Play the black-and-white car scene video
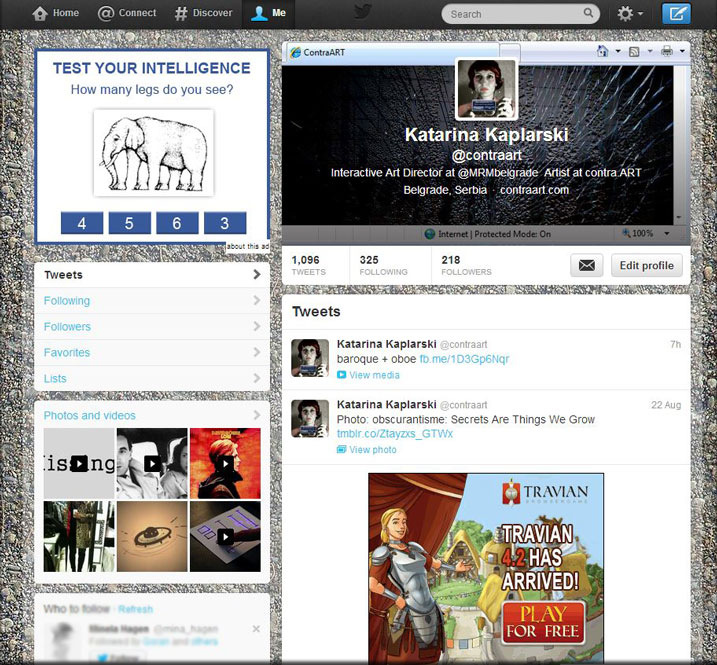Viewport: 717px width, 665px height. pyautogui.click(x=152, y=463)
